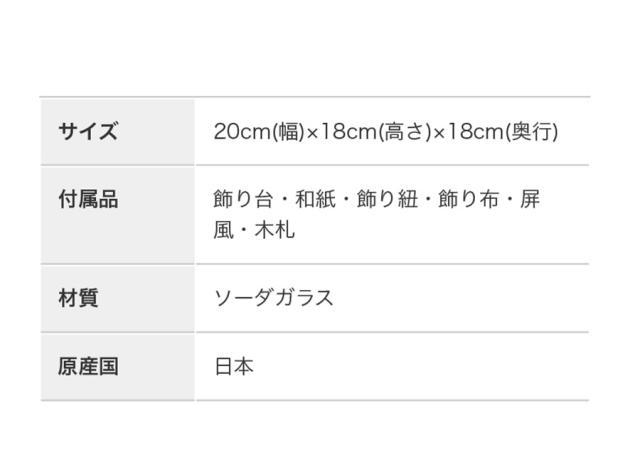Click the ソーダガラス material value

(x=273, y=298)
